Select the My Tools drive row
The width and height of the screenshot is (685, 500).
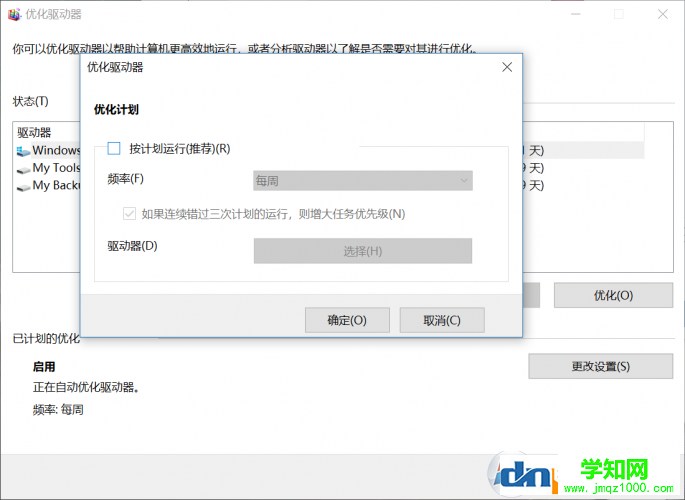[x=48, y=168]
